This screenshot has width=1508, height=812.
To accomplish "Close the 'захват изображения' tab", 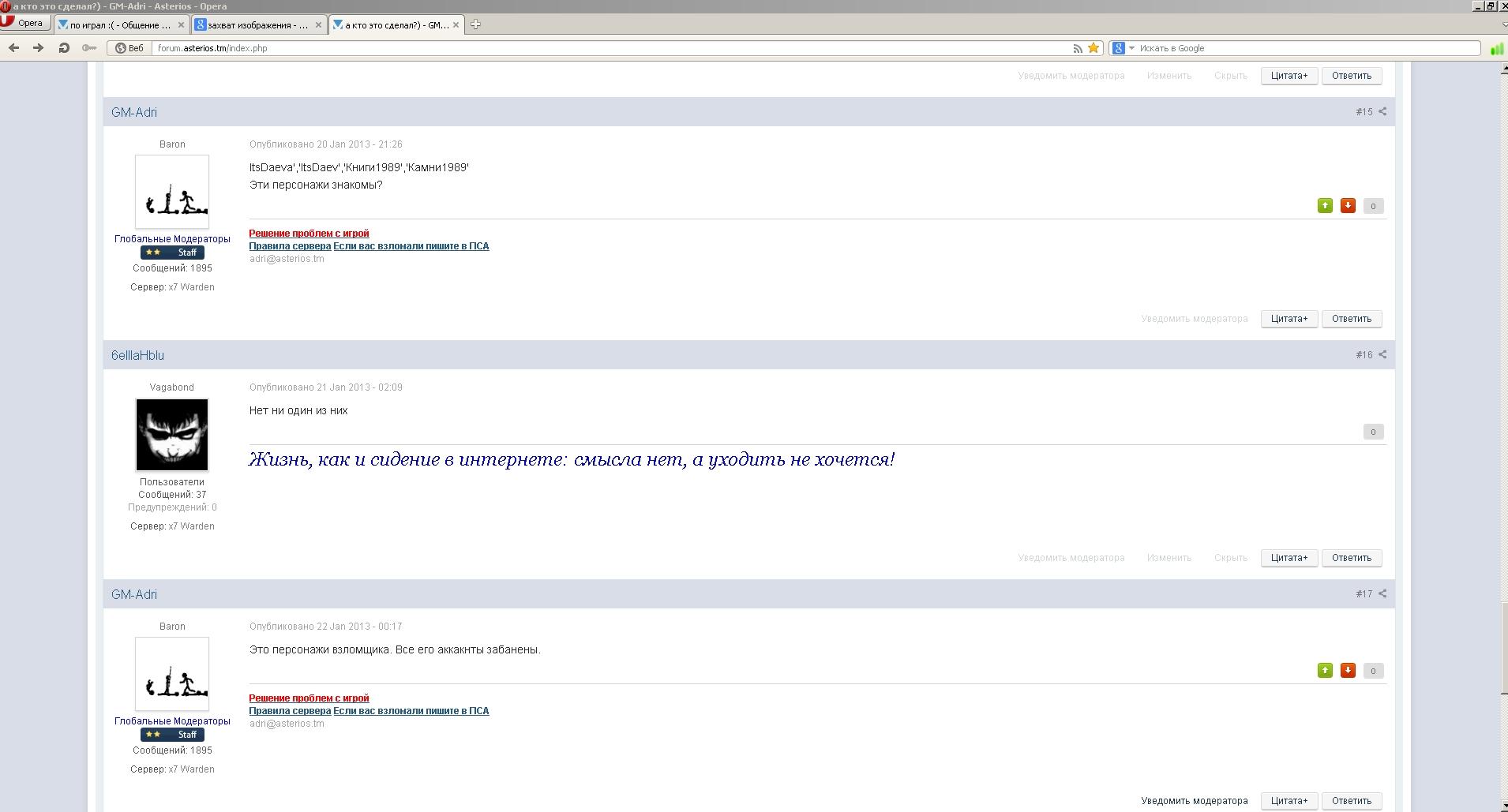I will click(x=318, y=24).
